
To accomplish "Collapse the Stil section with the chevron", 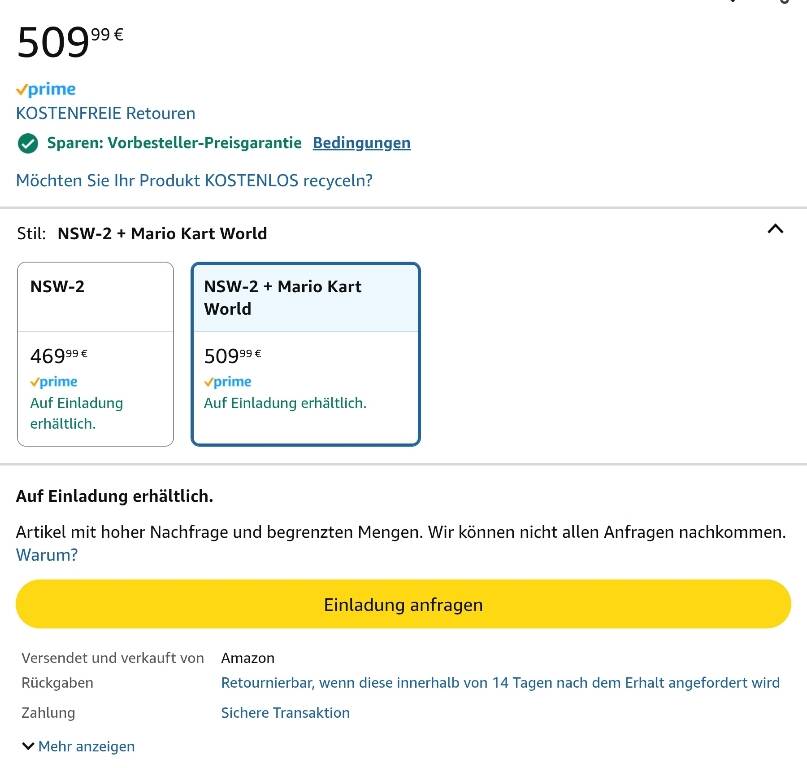I will (x=775, y=229).
